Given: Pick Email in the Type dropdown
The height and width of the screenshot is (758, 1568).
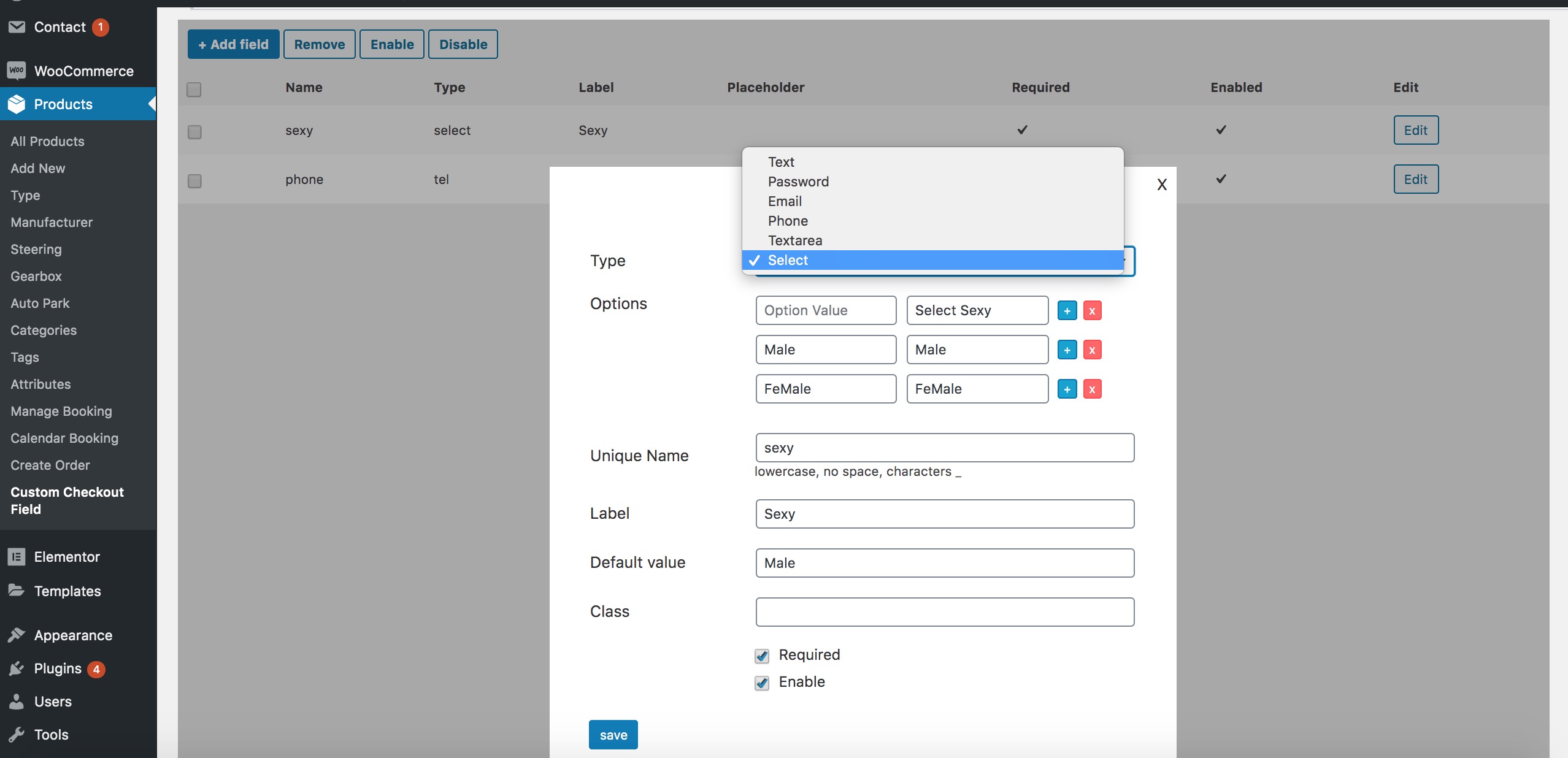Looking at the screenshot, I should click(x=785, y=201).
